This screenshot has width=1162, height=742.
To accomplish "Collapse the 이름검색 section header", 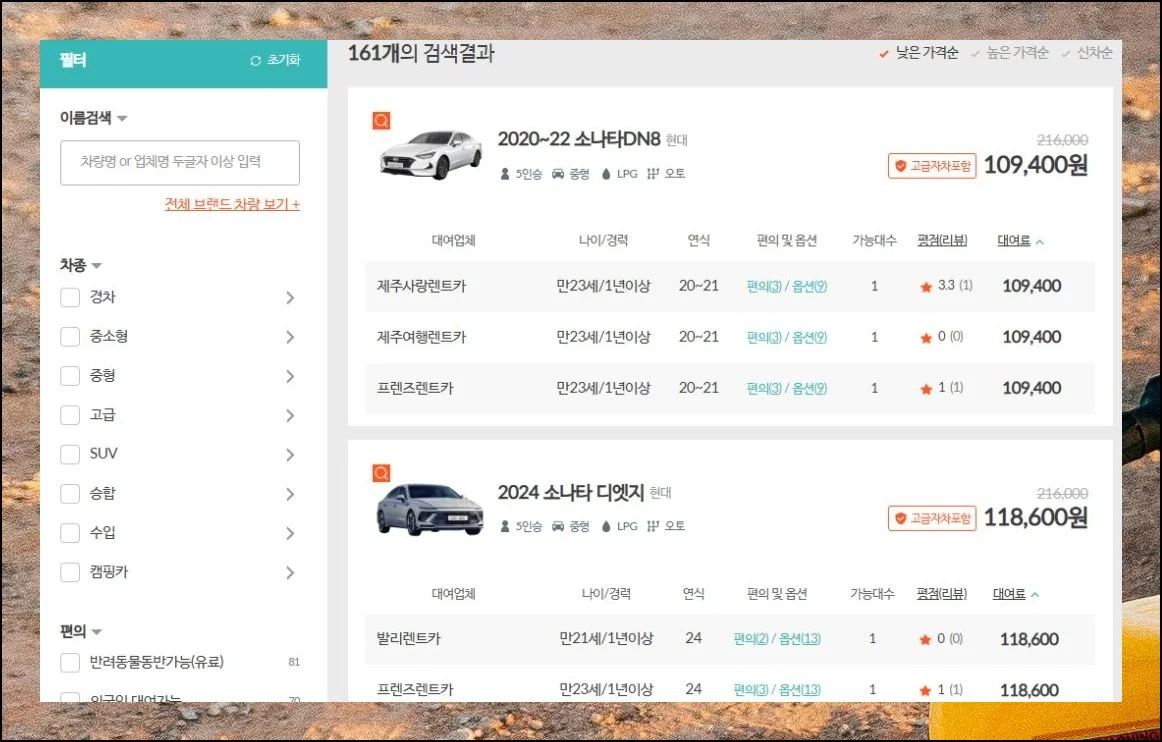I will point(93,118).
